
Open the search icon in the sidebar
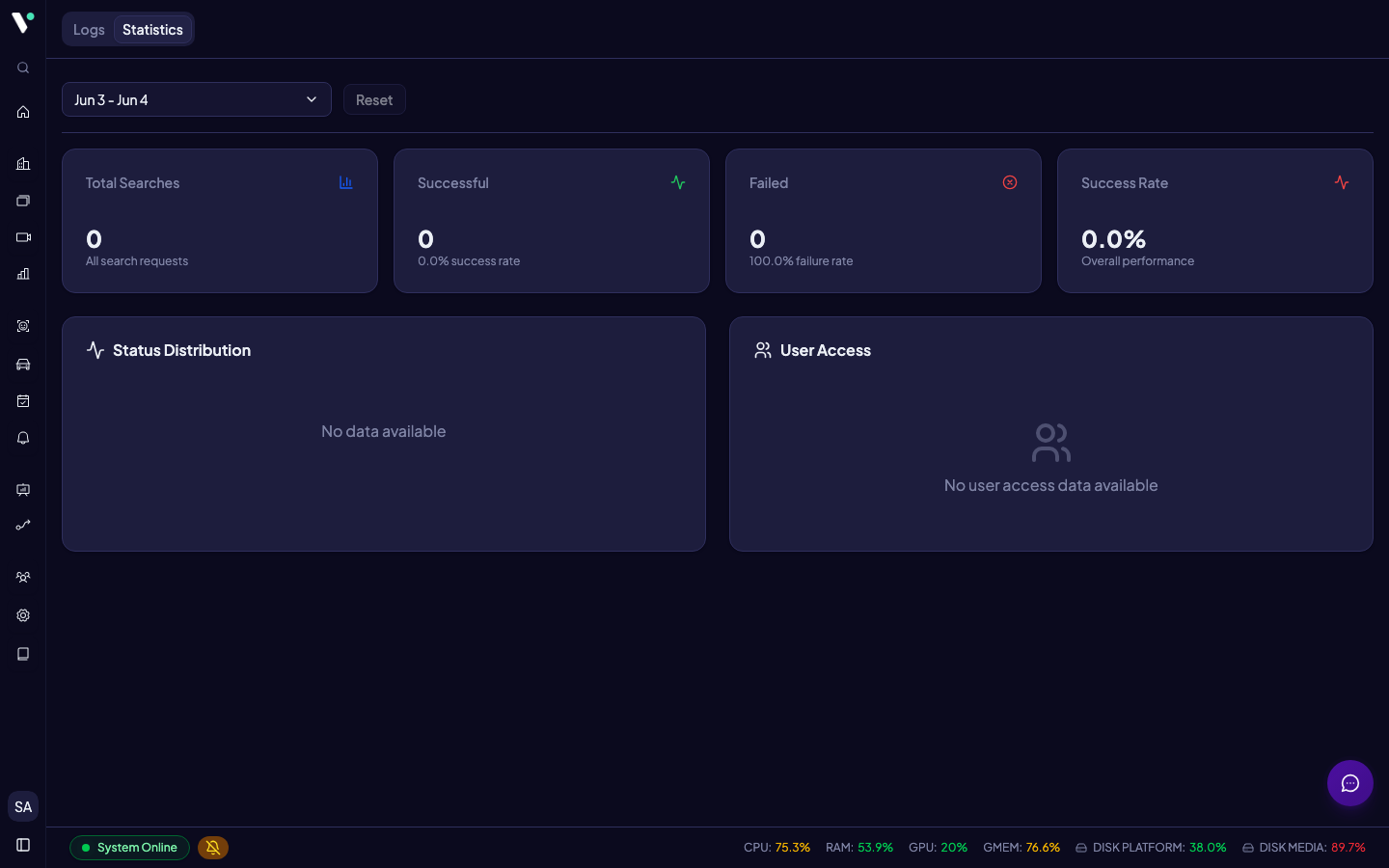pyautogui.click(x=23, y=68)
